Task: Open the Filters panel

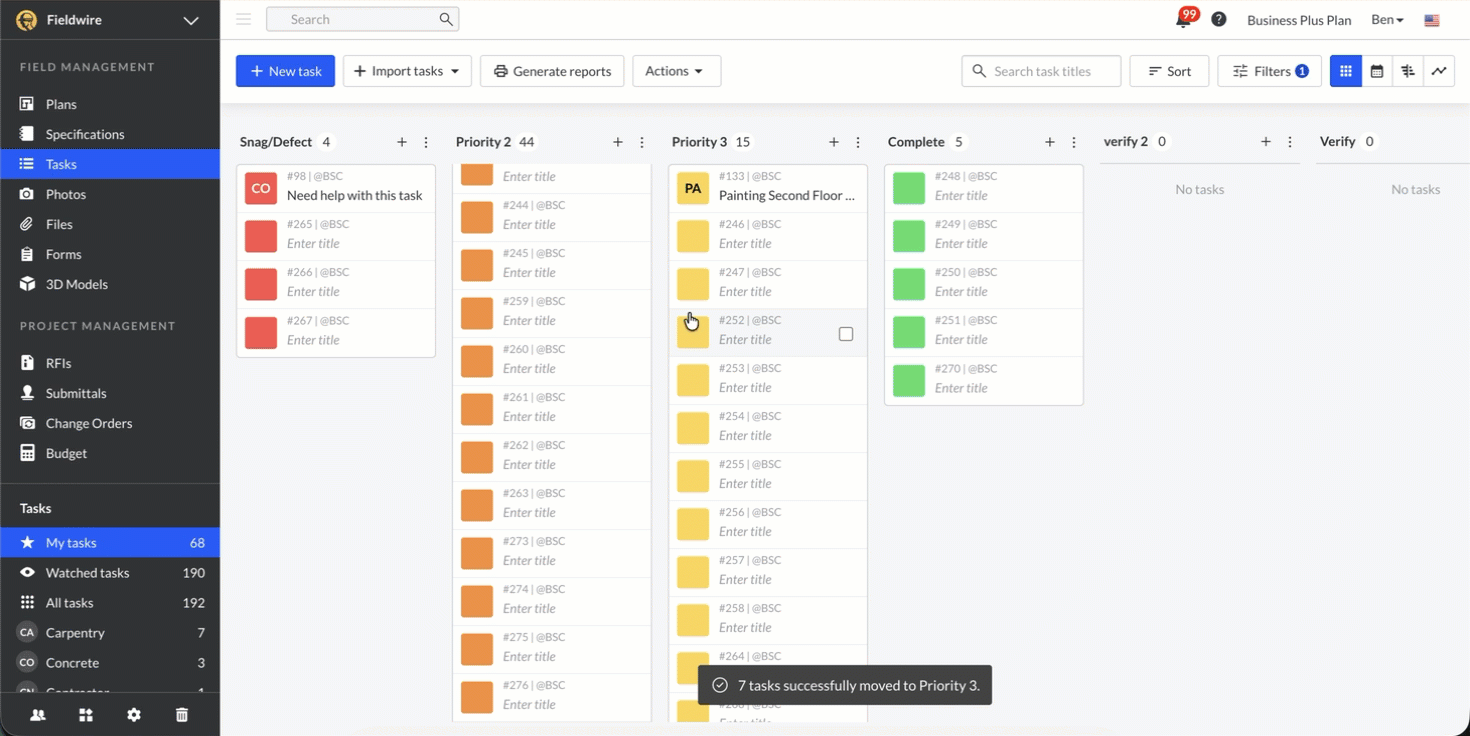Action: pos(1269,71)
